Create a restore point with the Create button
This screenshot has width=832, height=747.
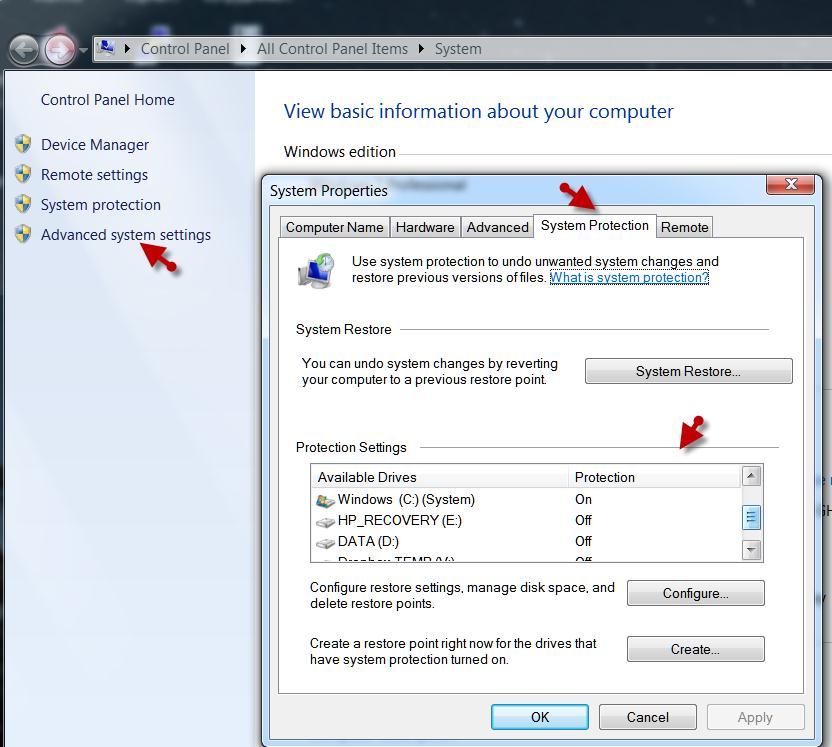(694, 649)
